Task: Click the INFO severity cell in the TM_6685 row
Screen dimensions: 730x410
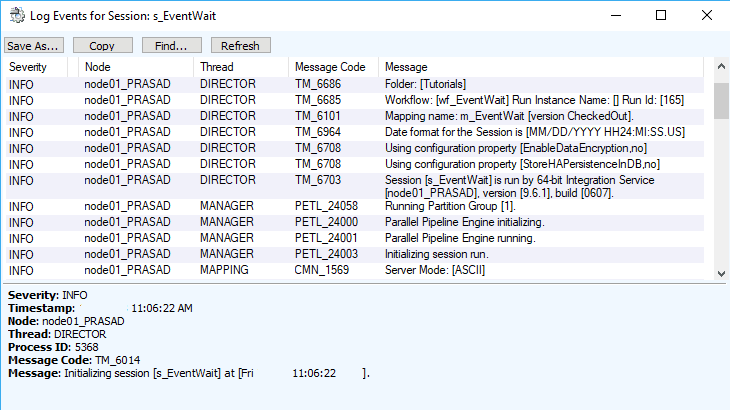Action: [x=21, y=101]
